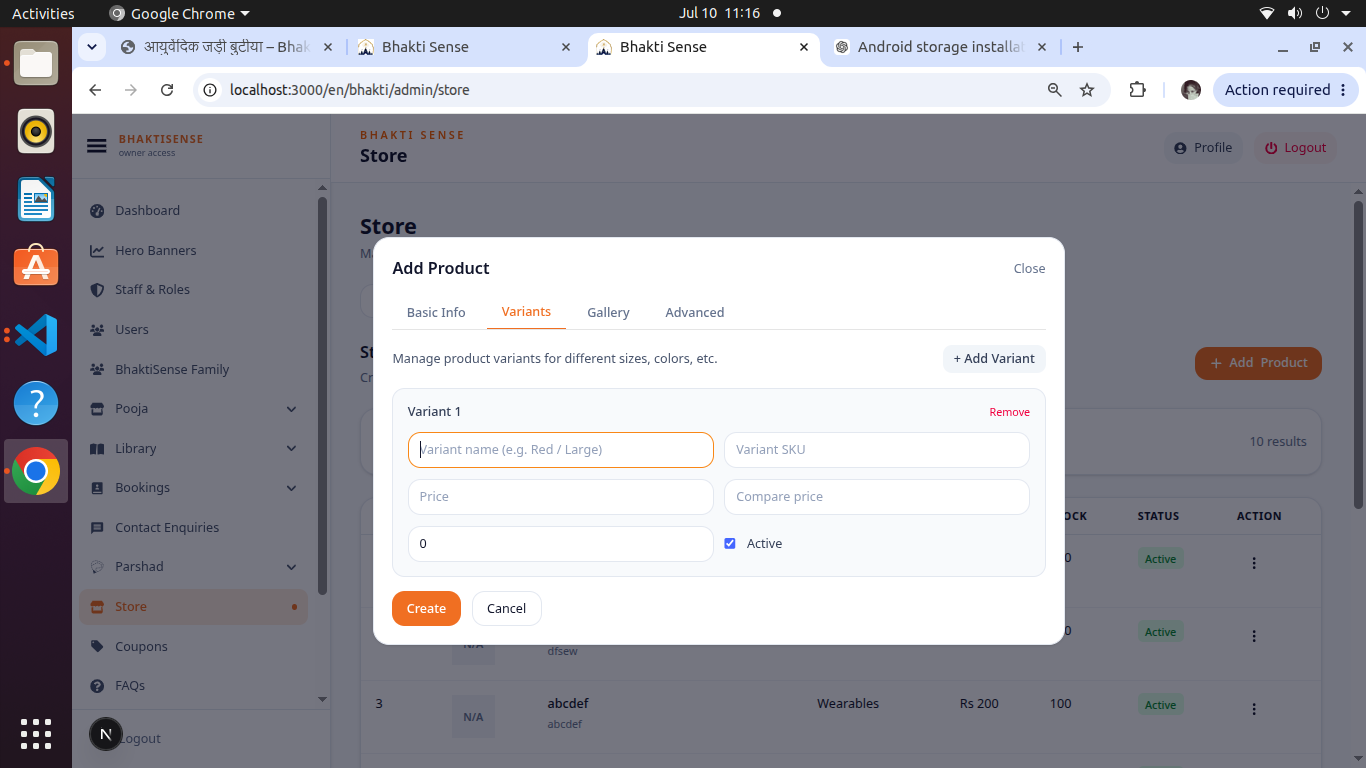Viewport: 1366px width, 768px height.
Task: Remove Variant 1
Action: (x=1009, y=412)
